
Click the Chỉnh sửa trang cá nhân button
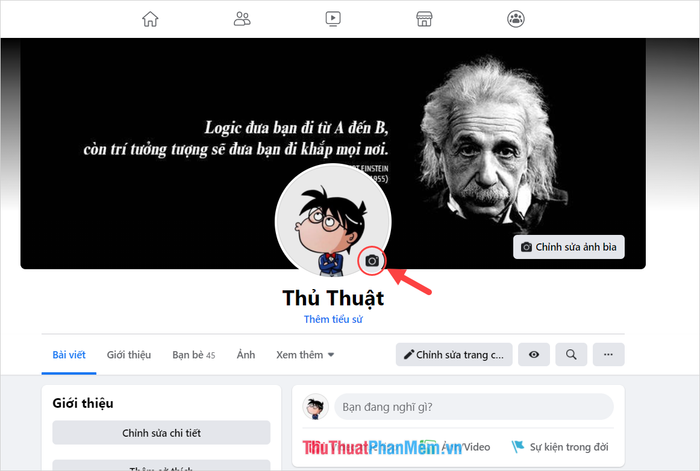[454, 354]
